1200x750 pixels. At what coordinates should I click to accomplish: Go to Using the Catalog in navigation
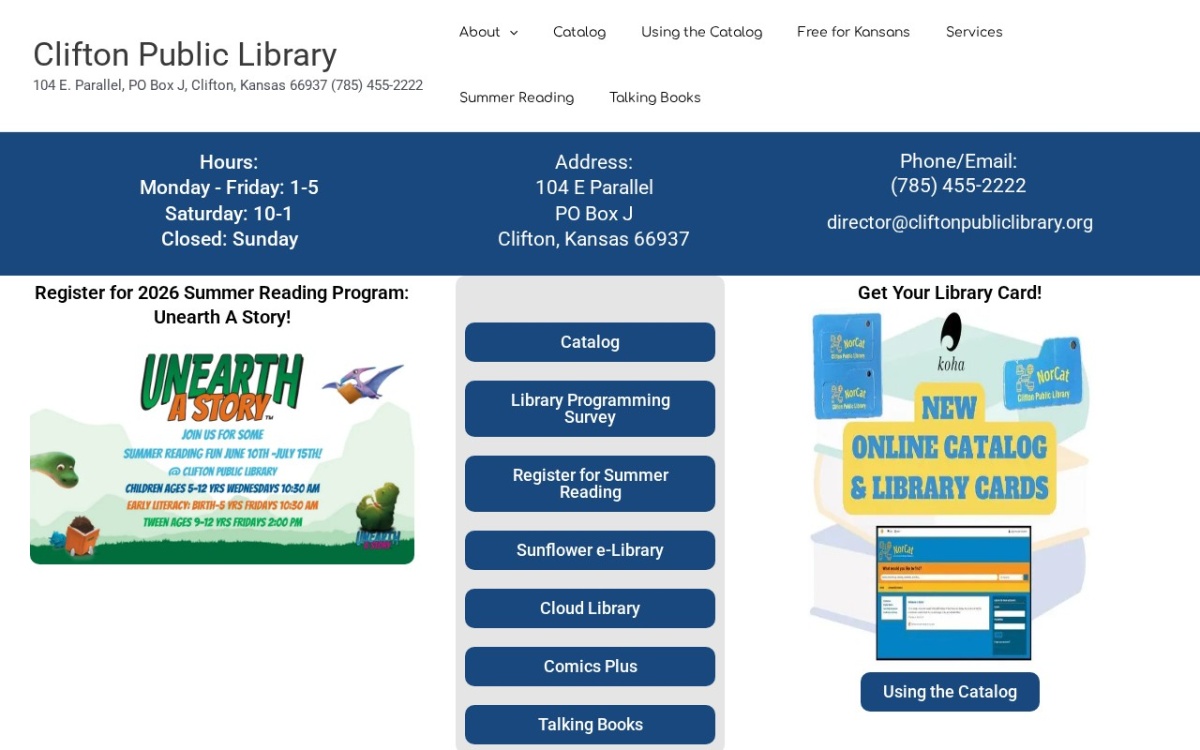(701, 32)
